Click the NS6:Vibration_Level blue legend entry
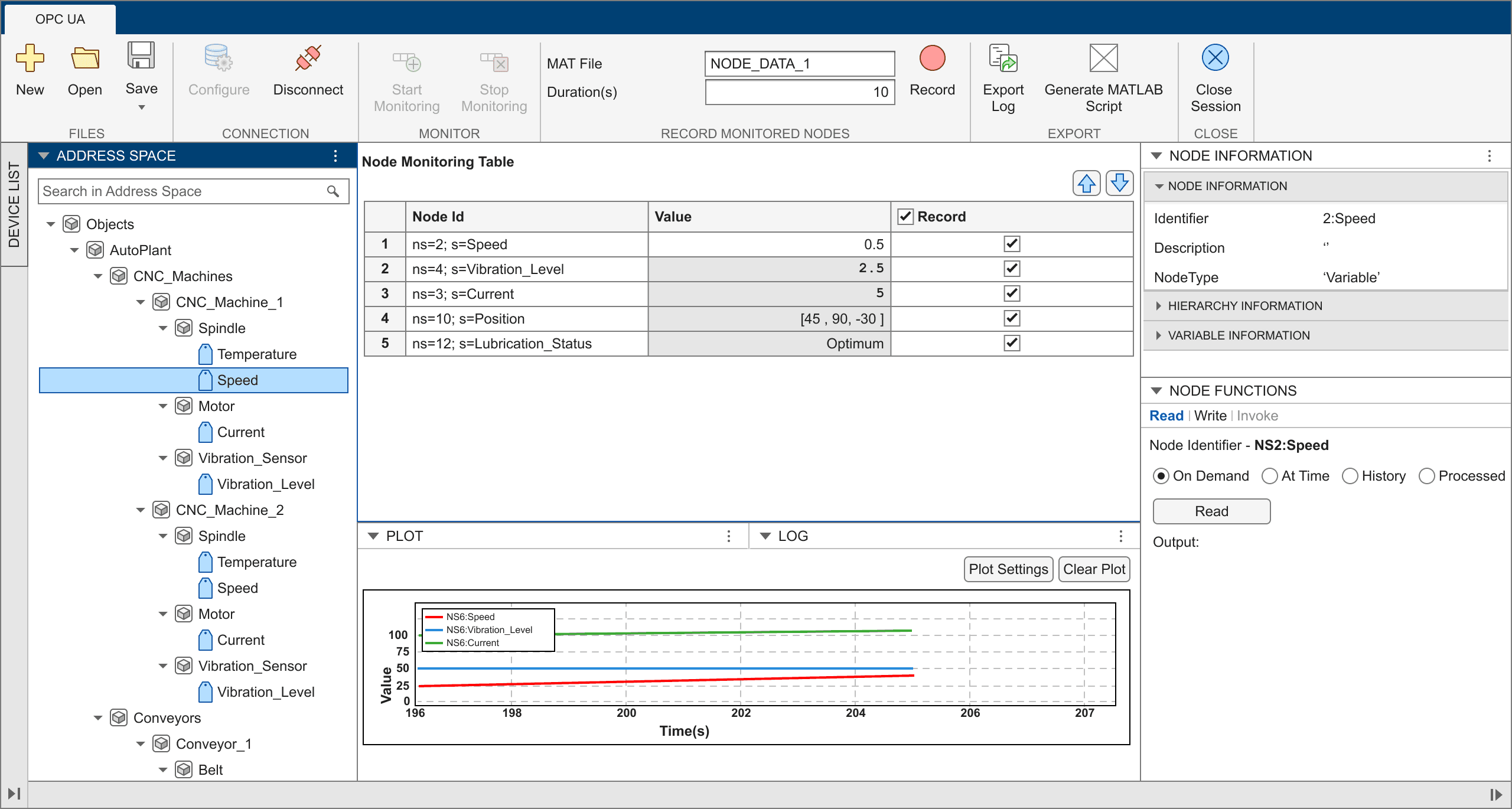Image resolution: width=1512 pixels, height=809 pixels. click(x=478, y=629)
